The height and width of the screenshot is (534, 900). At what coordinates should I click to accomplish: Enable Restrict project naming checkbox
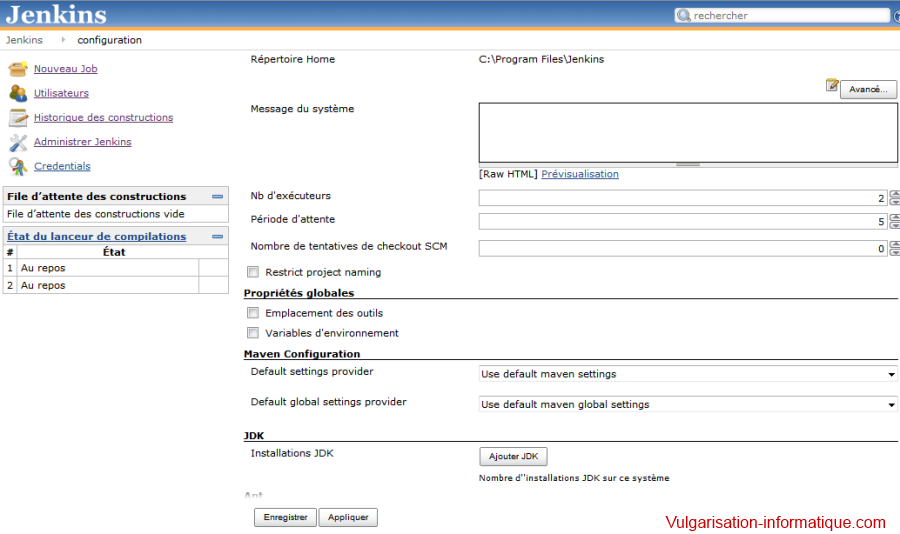point(253,272)
